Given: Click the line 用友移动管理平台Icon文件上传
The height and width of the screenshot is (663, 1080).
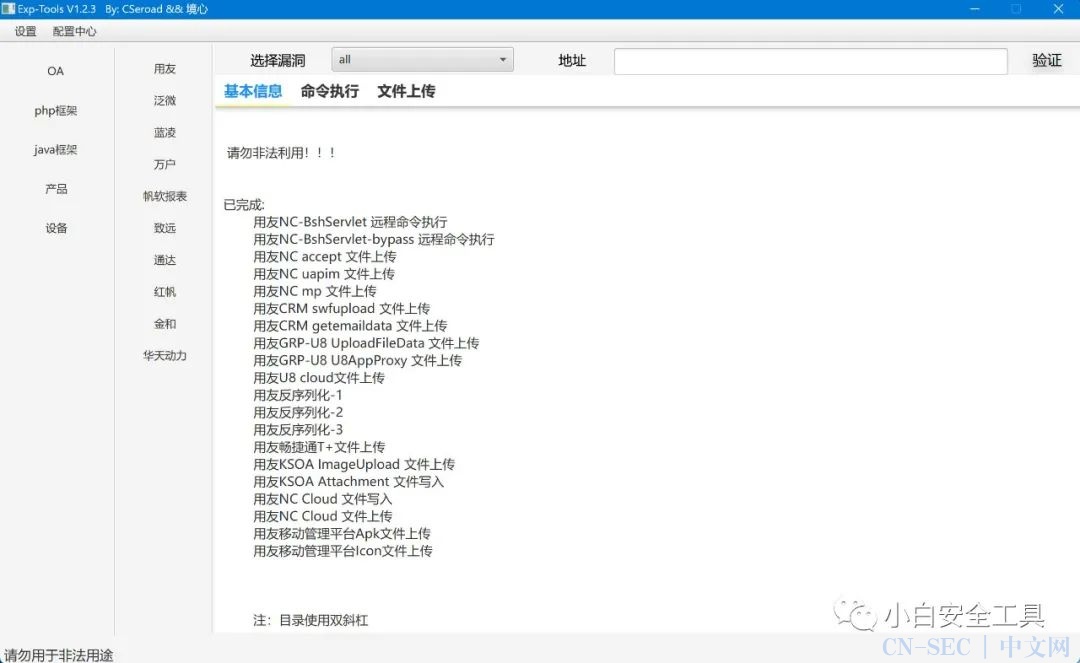Looking at the screenshot, I should coord(342,551).
